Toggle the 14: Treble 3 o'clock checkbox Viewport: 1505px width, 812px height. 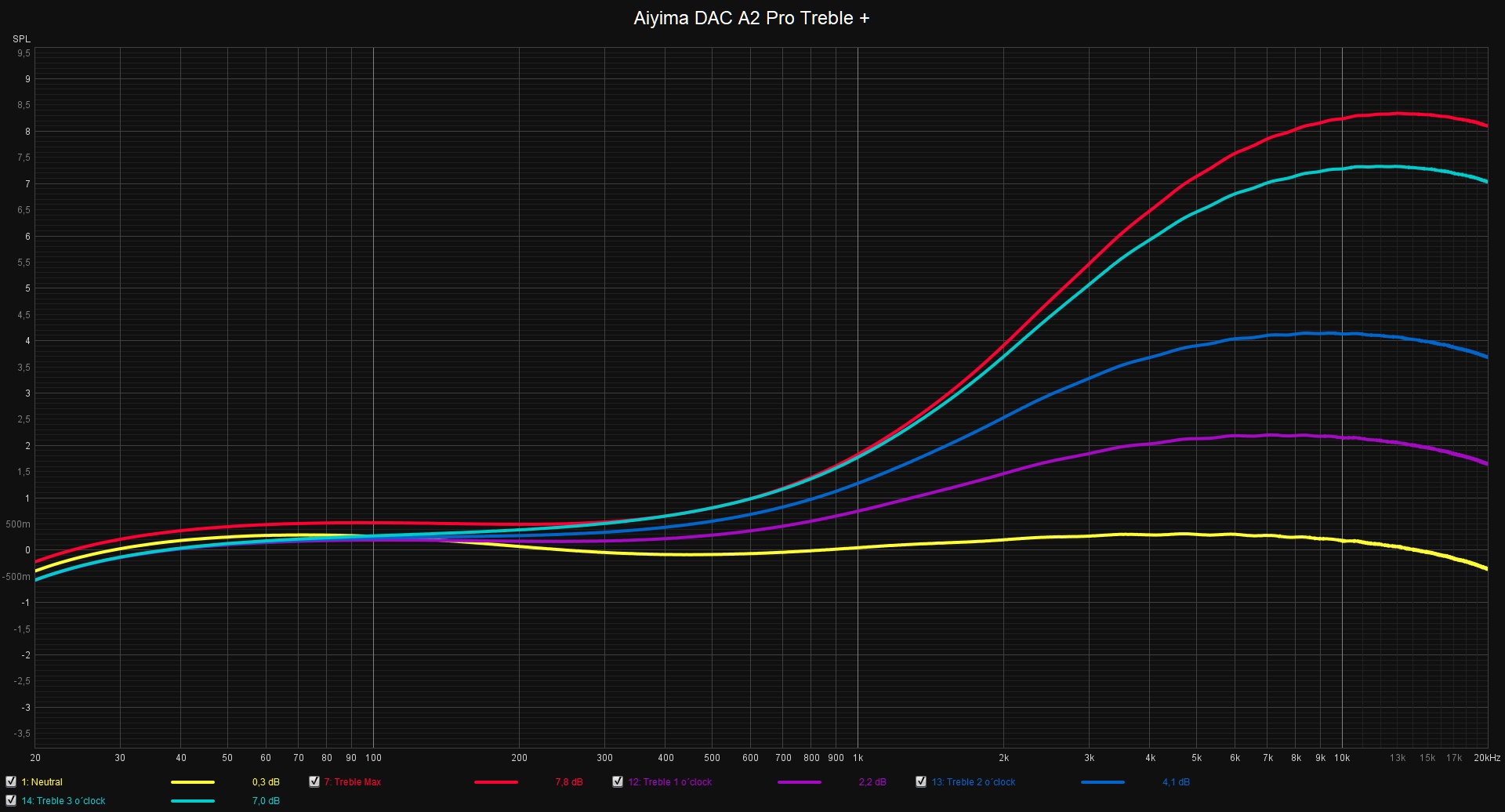(11, 800)
